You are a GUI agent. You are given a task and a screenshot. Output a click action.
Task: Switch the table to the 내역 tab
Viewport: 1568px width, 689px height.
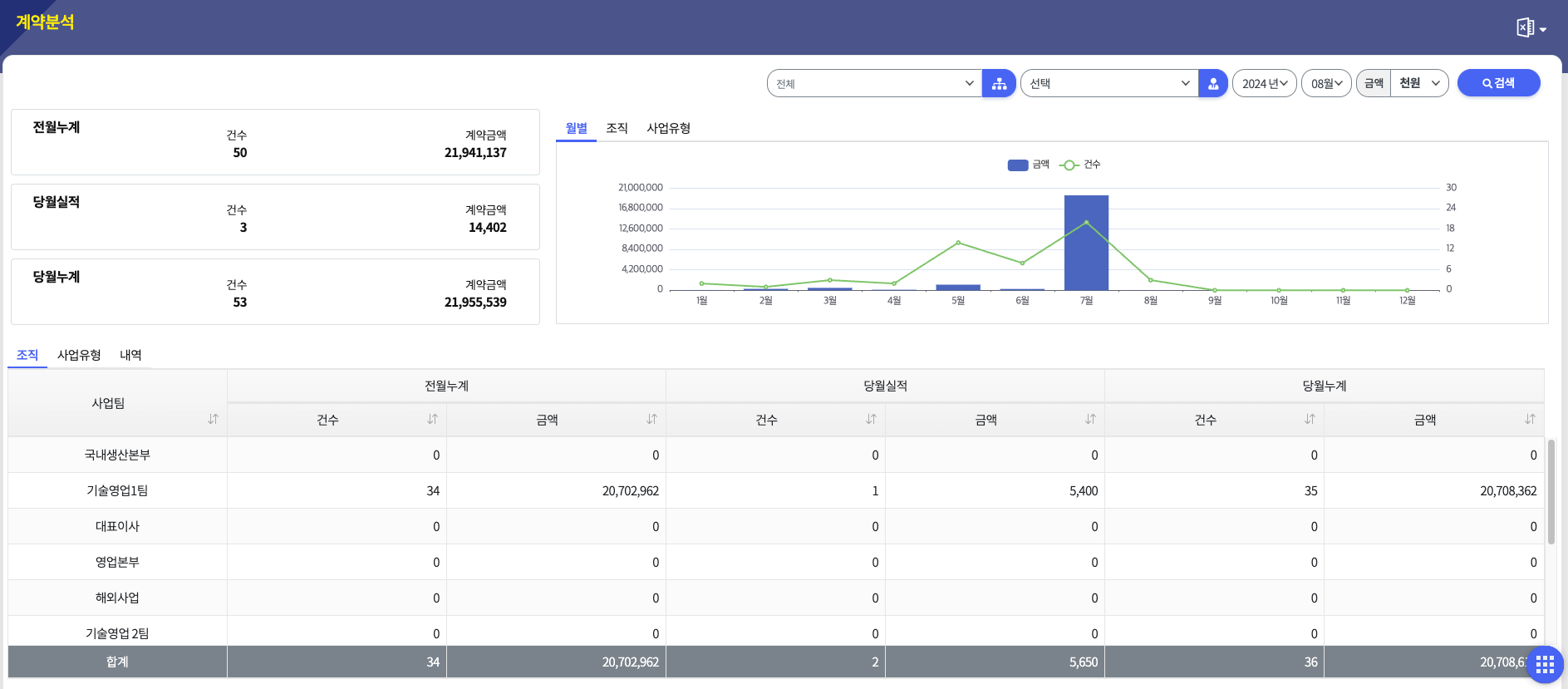point(130,355)
